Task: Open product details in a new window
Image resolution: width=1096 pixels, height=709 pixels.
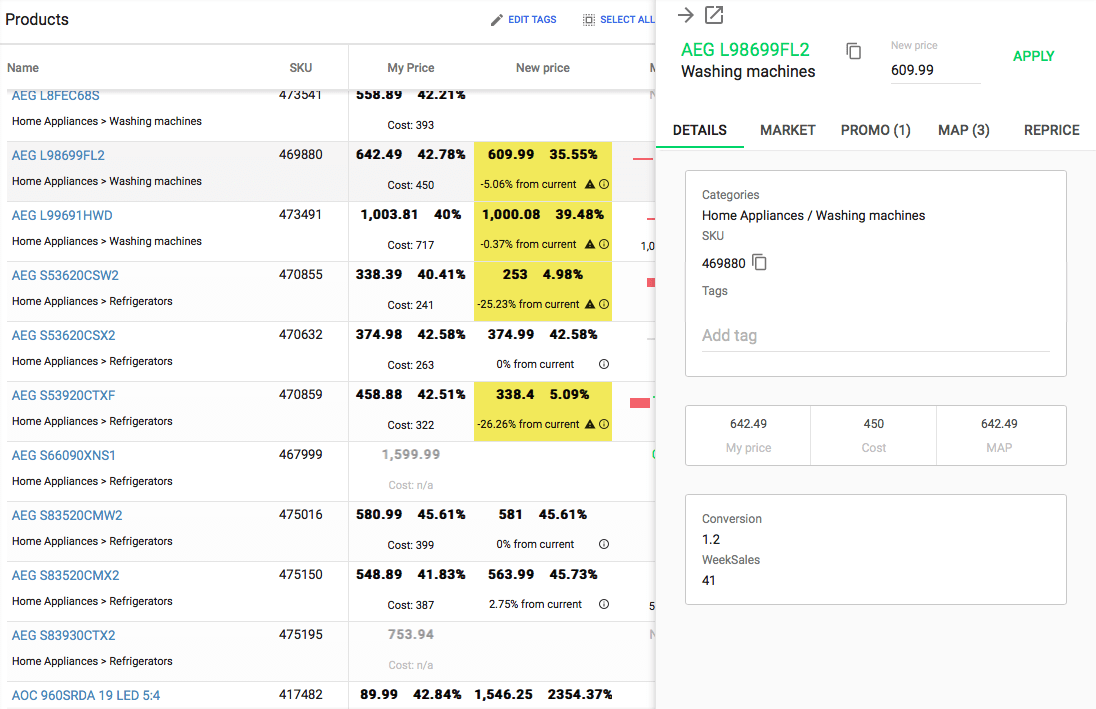Action: 714,15
